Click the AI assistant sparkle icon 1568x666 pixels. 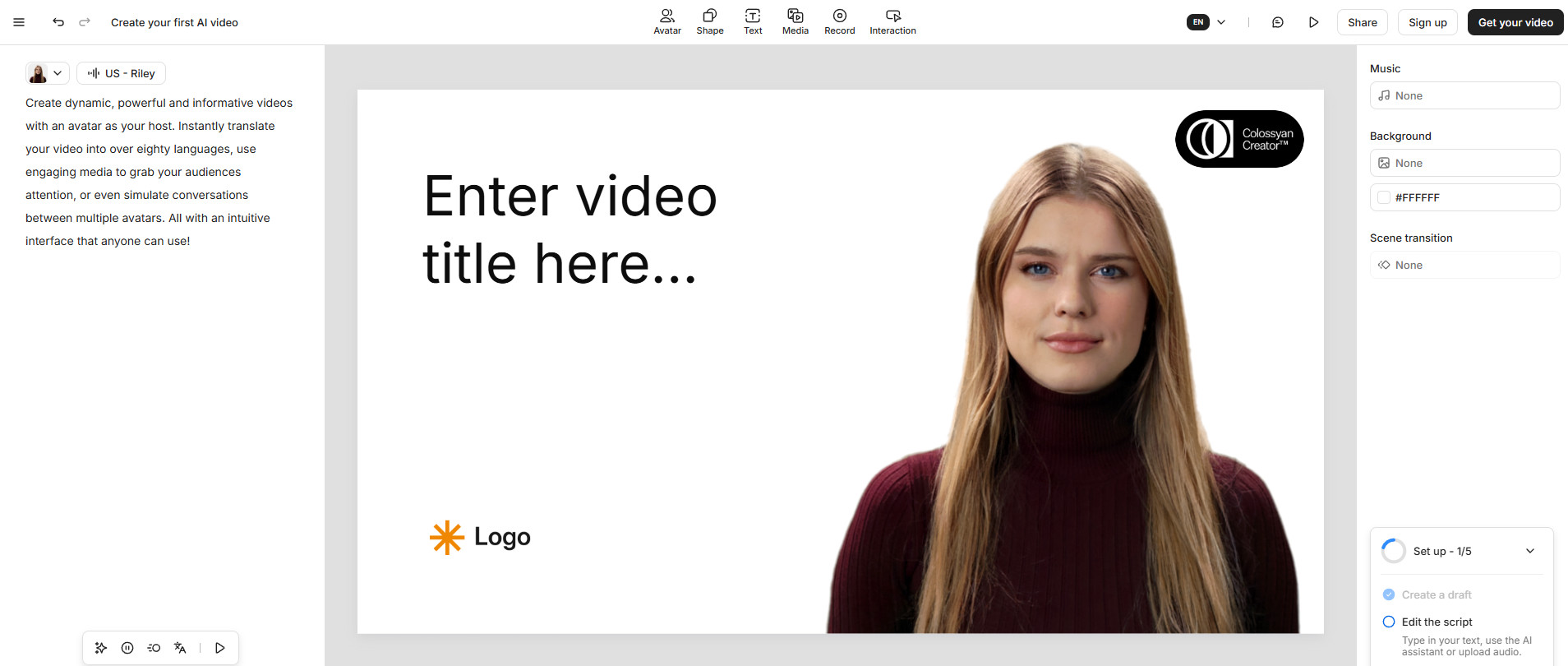tap(101, 648)
